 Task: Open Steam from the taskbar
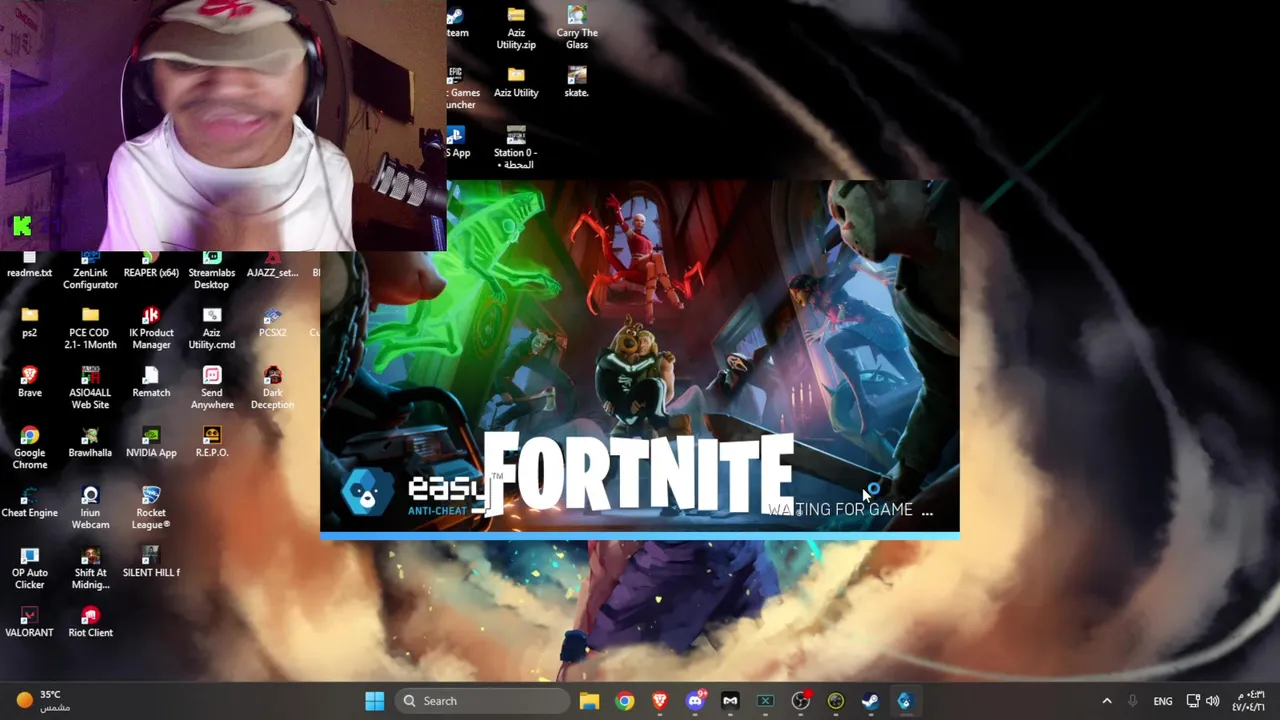870,701
